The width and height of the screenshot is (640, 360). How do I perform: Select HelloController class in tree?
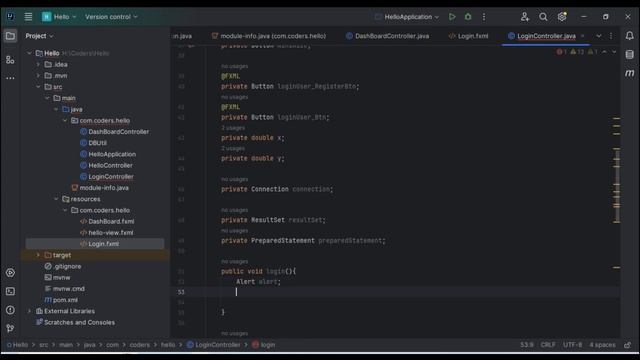coord(107,165)
